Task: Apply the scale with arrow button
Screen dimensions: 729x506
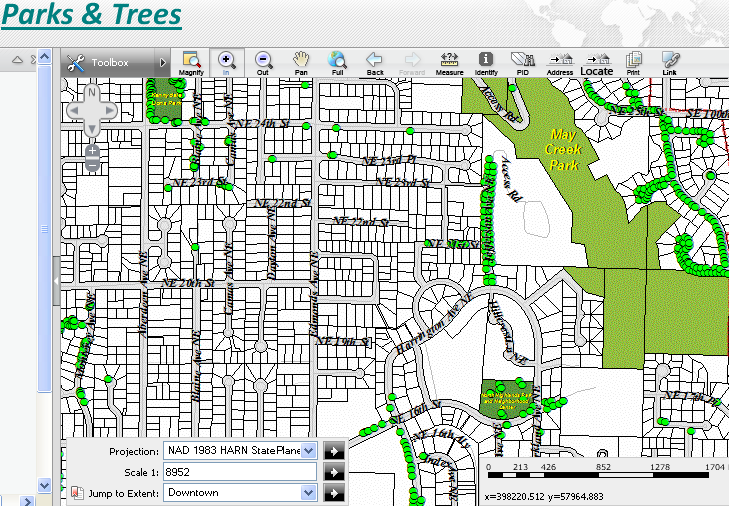Action: 335,472
